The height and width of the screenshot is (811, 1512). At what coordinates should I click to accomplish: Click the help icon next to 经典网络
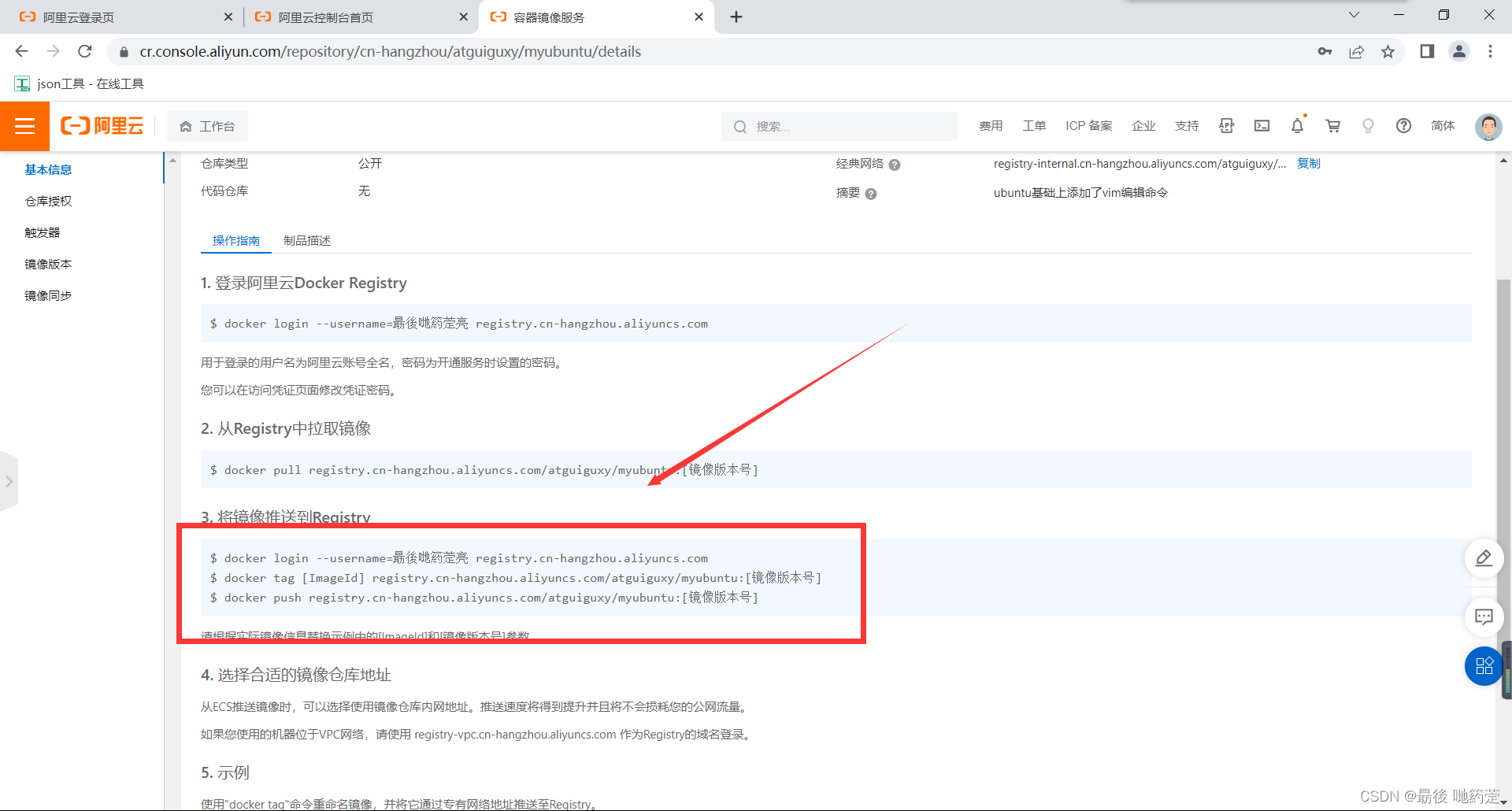895,165
